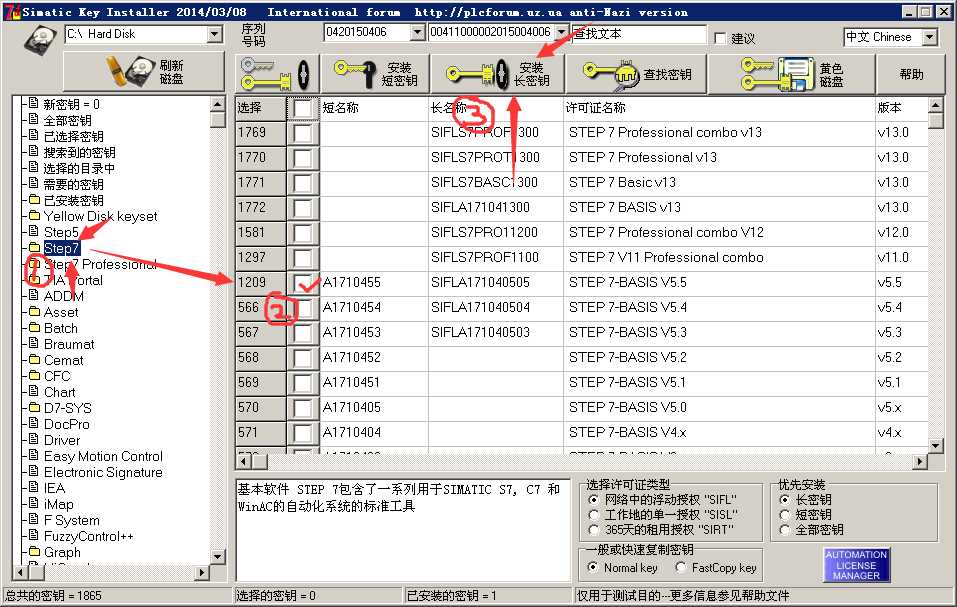Select the Asset folder in tree

coord(61,312)
